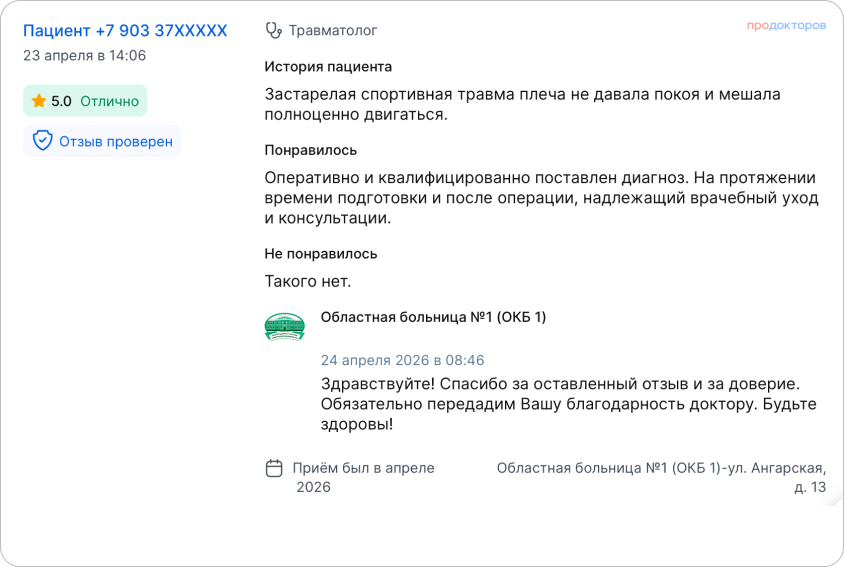This screenshot has height=567, width=844.
Task: Open patient profile link +7 903 37XXXXX
Action: point(125,31)
